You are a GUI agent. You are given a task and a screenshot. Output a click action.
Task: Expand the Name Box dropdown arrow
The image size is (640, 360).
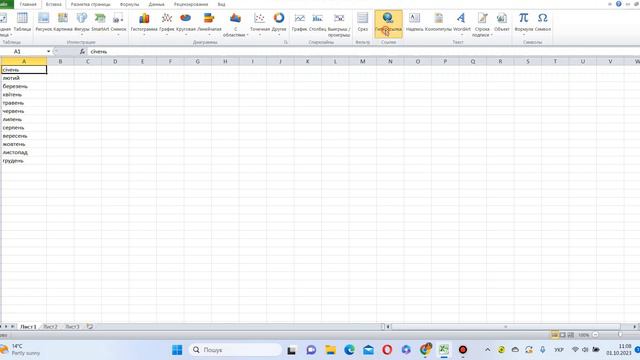pyautogui.click(x=49, y=51)
